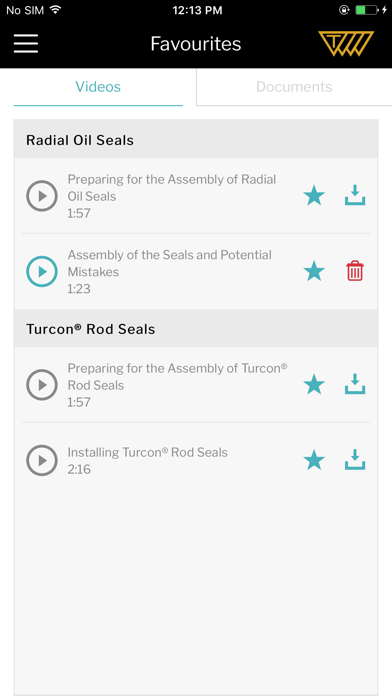Open Installing Turcon Rod Seals title
The height and width of the screenshot is (696, 392).
147,453
